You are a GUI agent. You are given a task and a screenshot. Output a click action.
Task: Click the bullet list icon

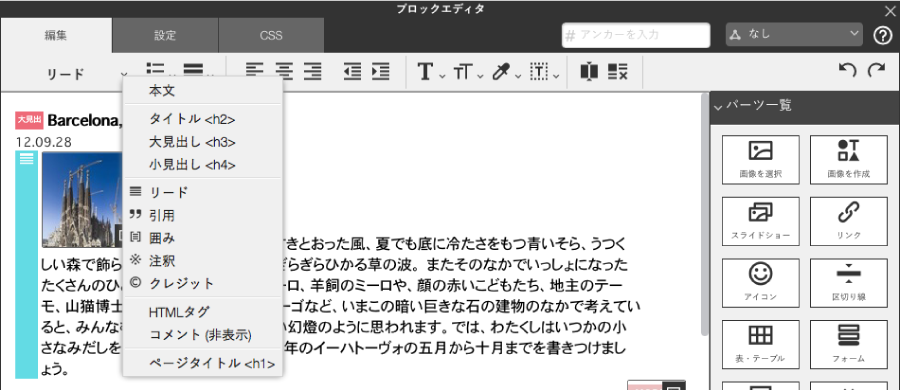click(156, 69)
